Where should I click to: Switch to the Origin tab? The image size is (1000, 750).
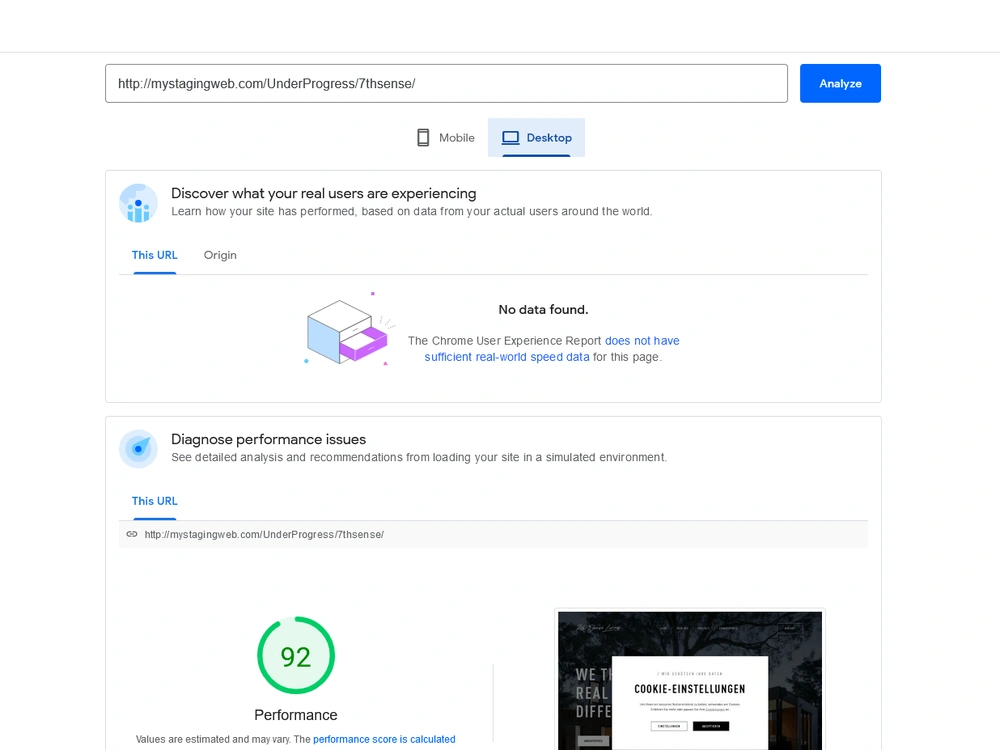click(220, 255)
